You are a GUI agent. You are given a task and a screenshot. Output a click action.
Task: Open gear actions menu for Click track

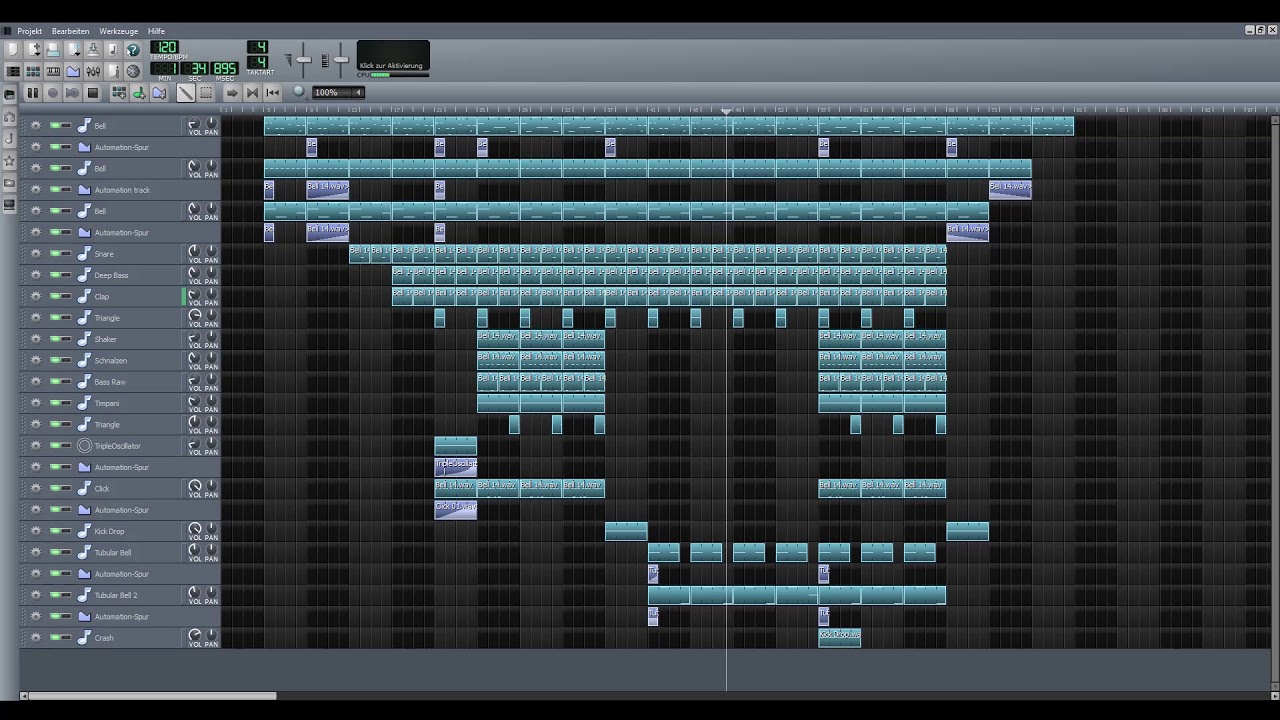[x=36, y=488]
